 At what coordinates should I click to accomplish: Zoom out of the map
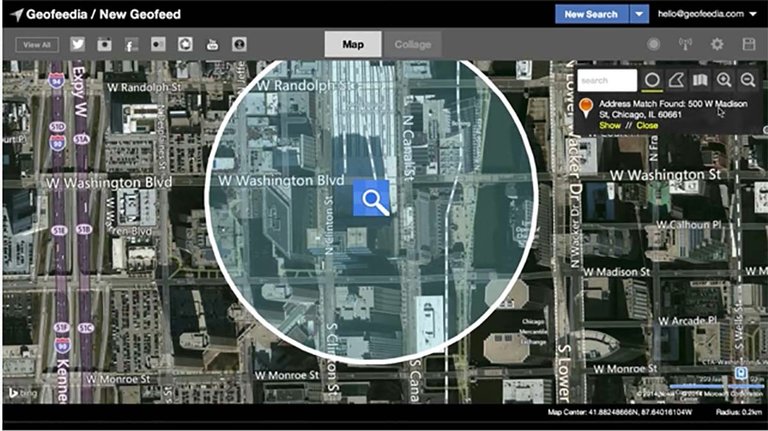(747, 80)
